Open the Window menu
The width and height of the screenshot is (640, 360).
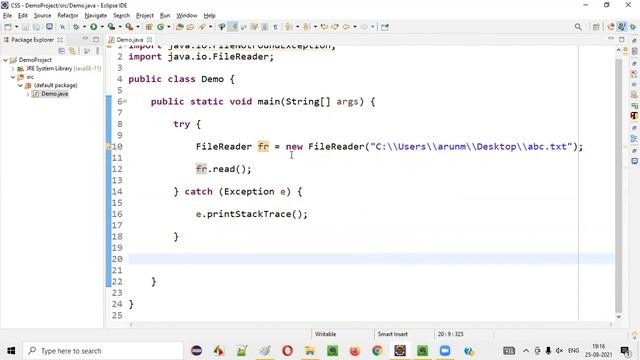[187, 16]
